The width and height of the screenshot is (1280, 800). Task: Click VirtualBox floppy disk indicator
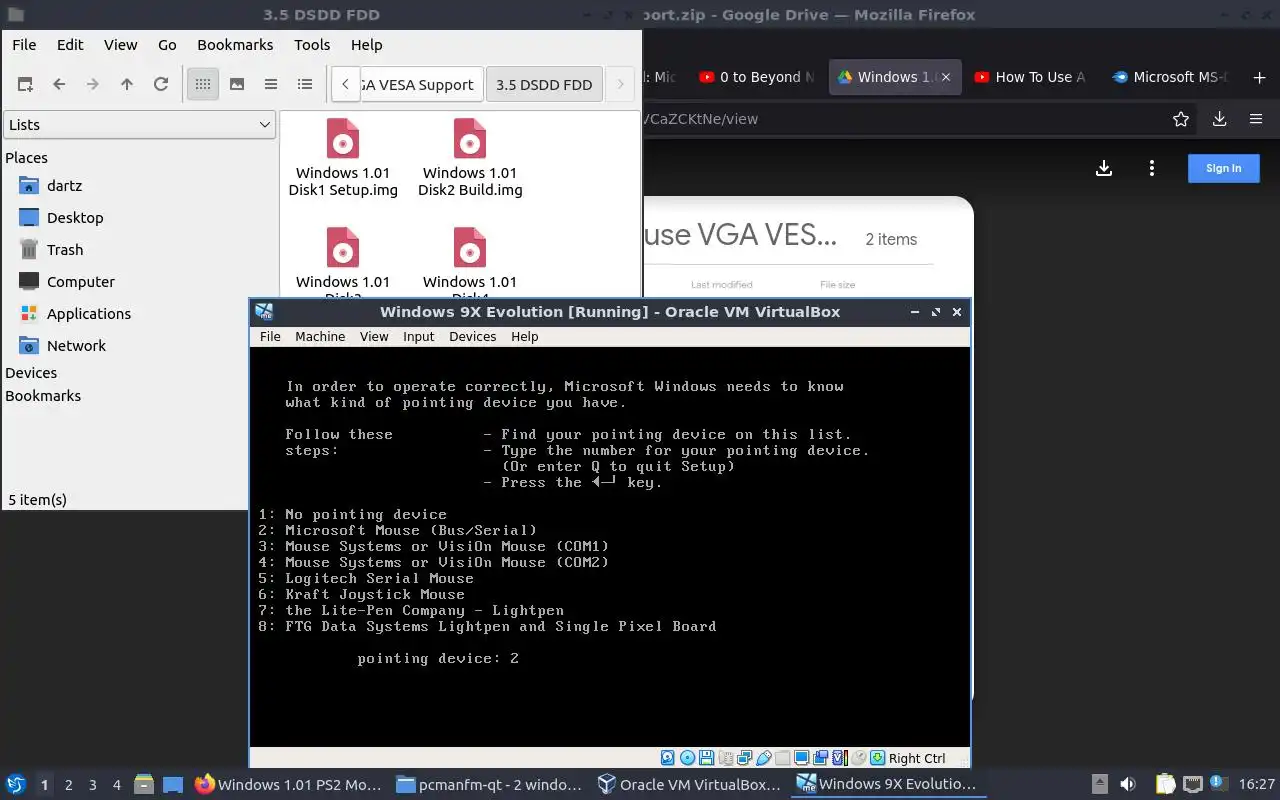coord(706,758)
